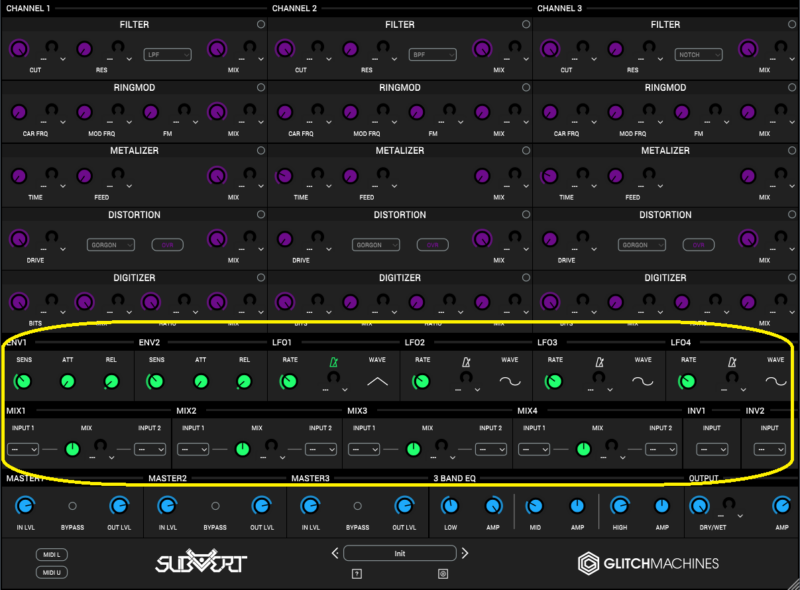Toggle Master1 Bypass button

(x=72, y=507)
